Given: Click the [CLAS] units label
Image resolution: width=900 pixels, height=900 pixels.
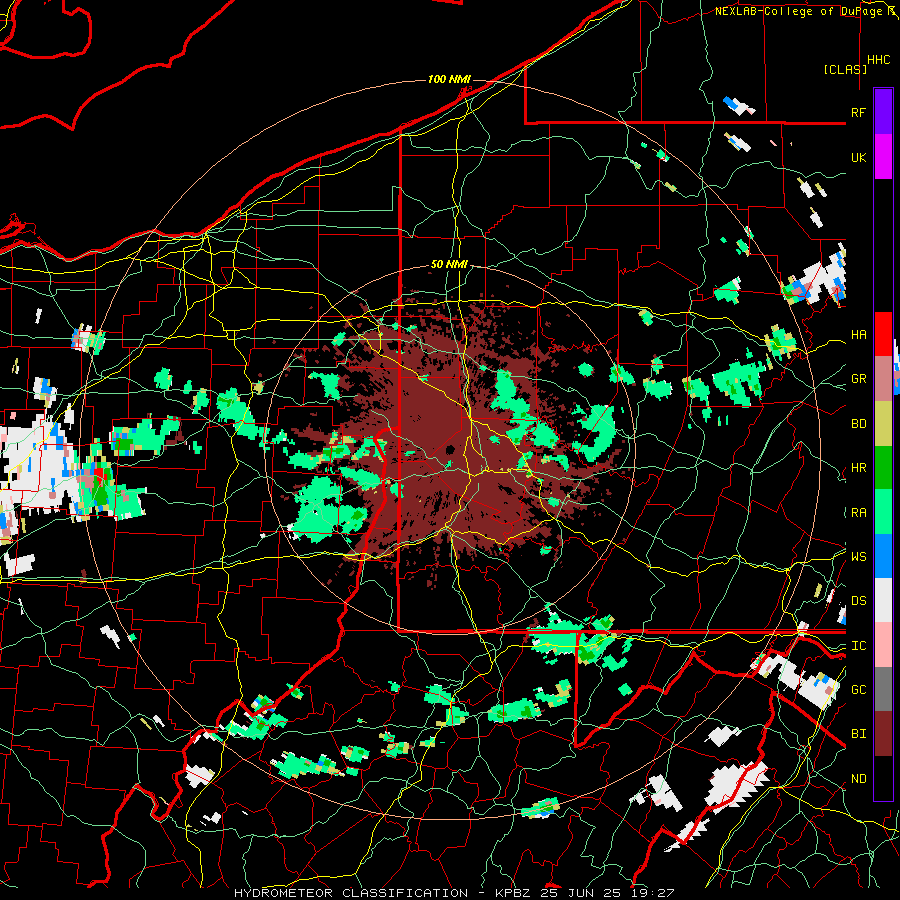Looking at the screenshot, I should [845, 70].
